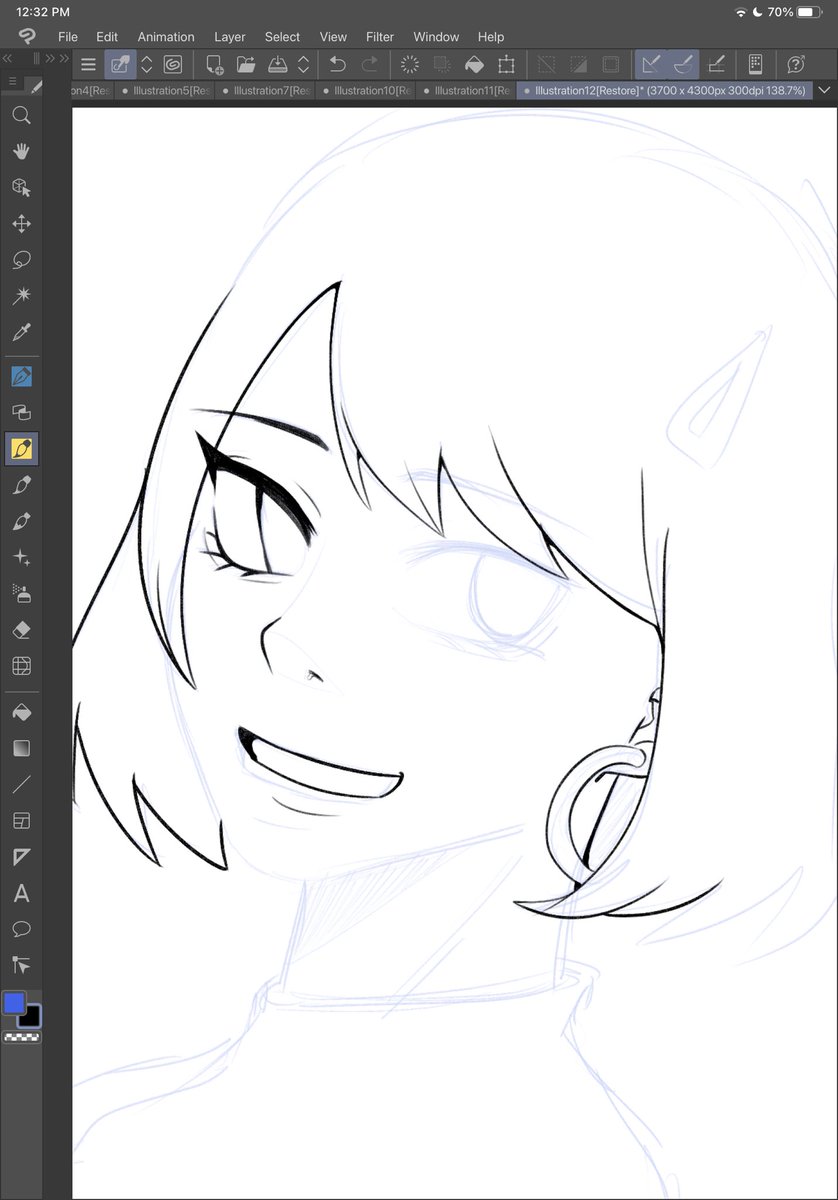Select the Text tool

pos(21,893)
